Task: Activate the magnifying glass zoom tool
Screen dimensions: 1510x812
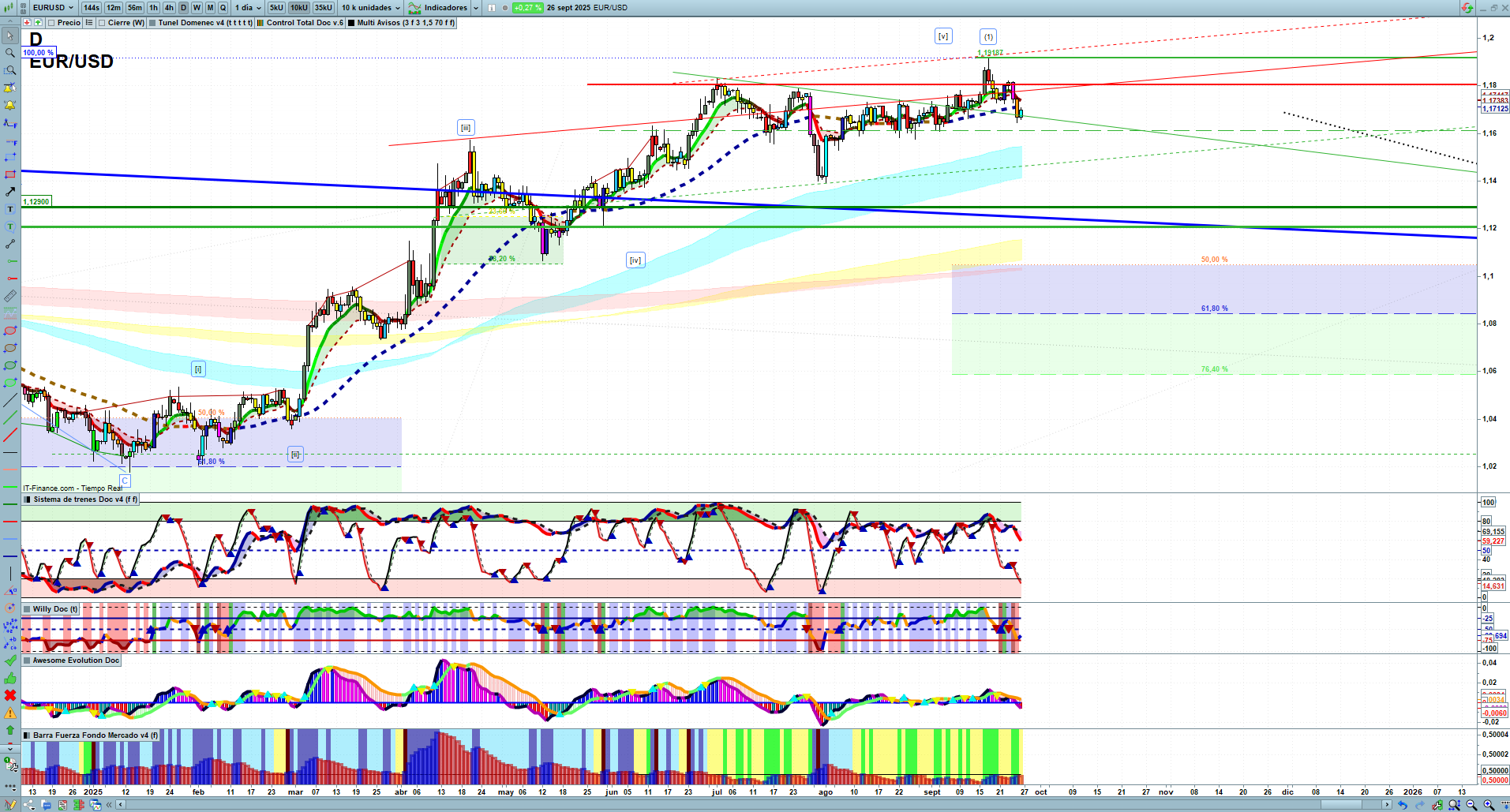Action: point(9,53)
